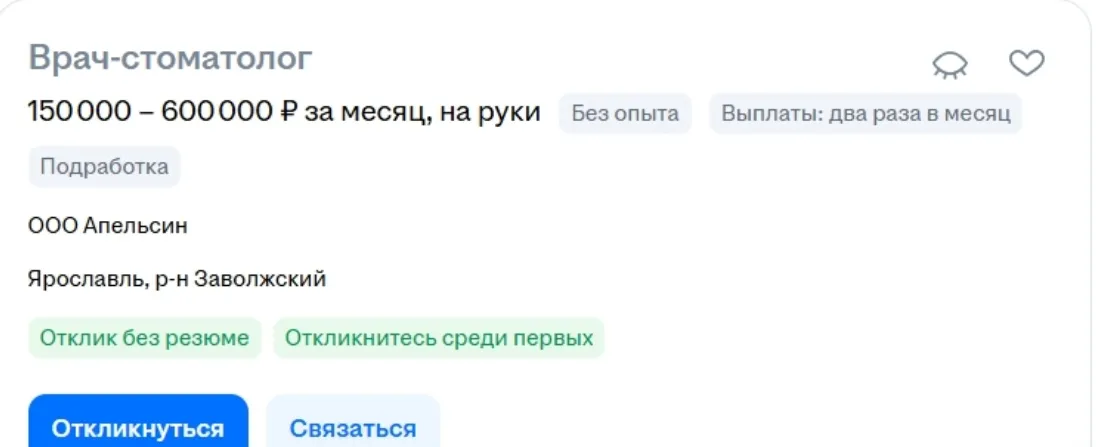1096x447 pixels.
Task: Click the Откликнитесь среди первых label
Action: click(x=439, y=338)
